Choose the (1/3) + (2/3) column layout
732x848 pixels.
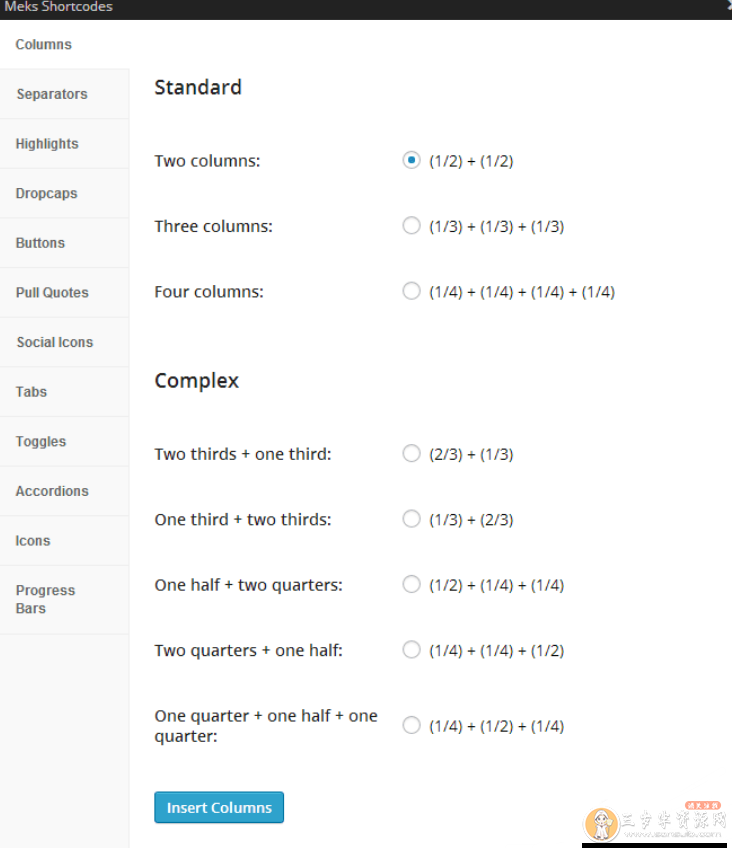click(x=411, y=519)
